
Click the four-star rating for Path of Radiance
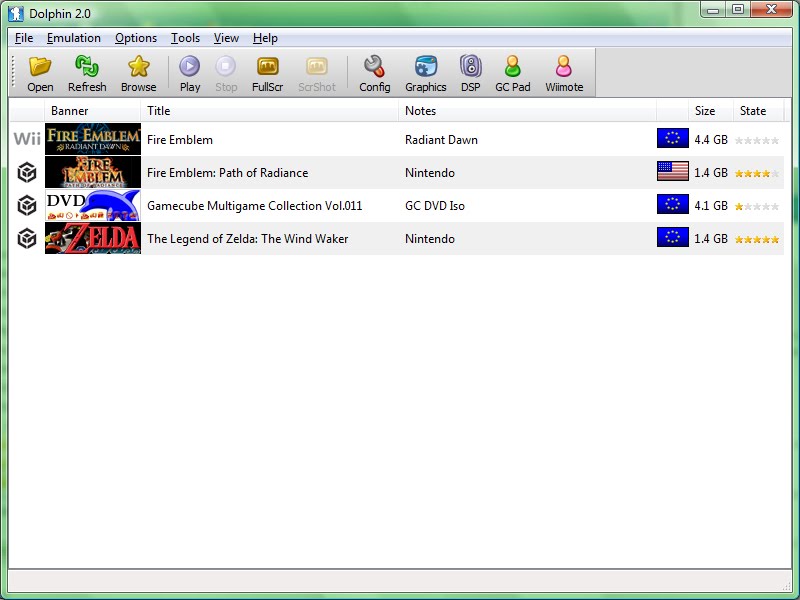[757, 173]
